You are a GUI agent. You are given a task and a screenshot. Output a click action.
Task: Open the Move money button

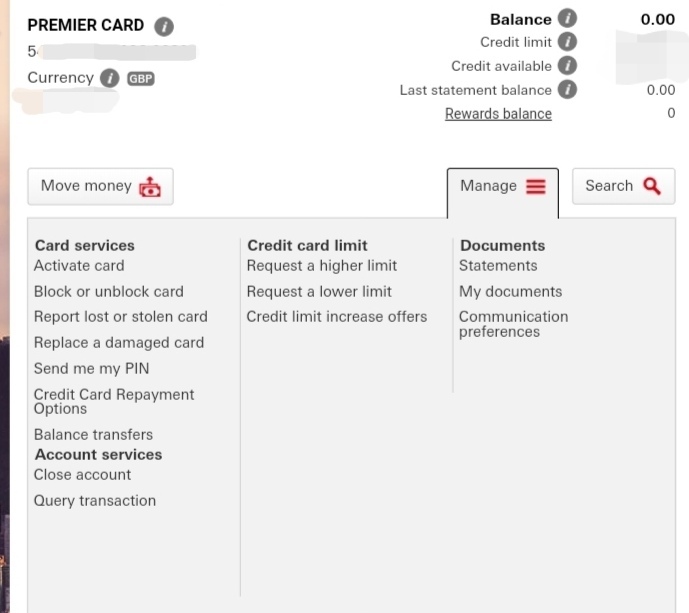100,186
